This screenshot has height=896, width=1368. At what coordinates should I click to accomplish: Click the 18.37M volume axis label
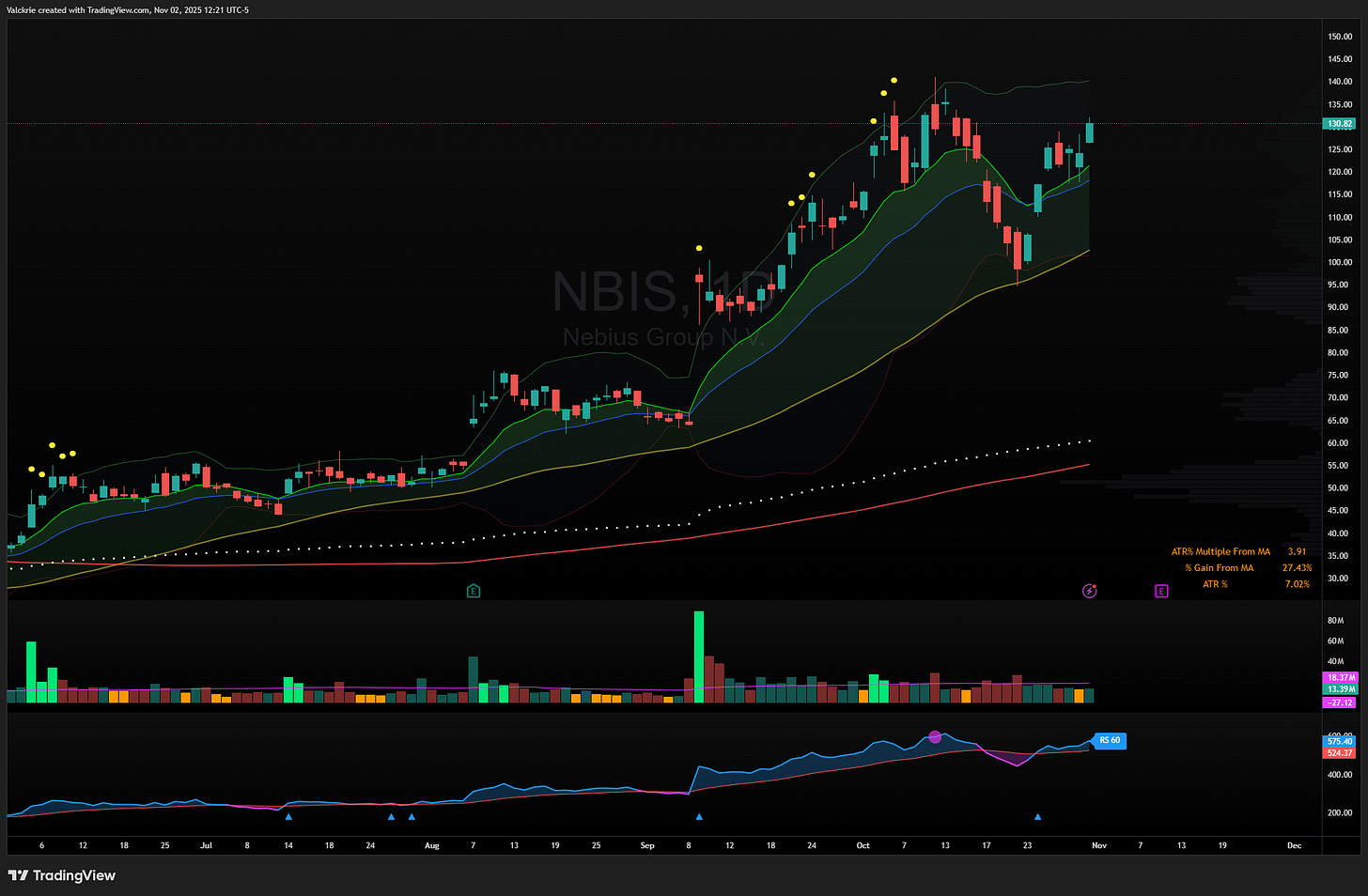pos(1340,677)
